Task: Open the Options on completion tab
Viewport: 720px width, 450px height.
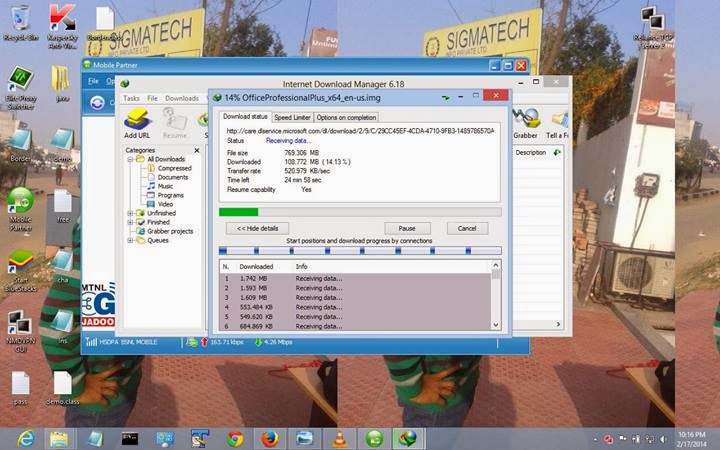Action: point(346,118)
